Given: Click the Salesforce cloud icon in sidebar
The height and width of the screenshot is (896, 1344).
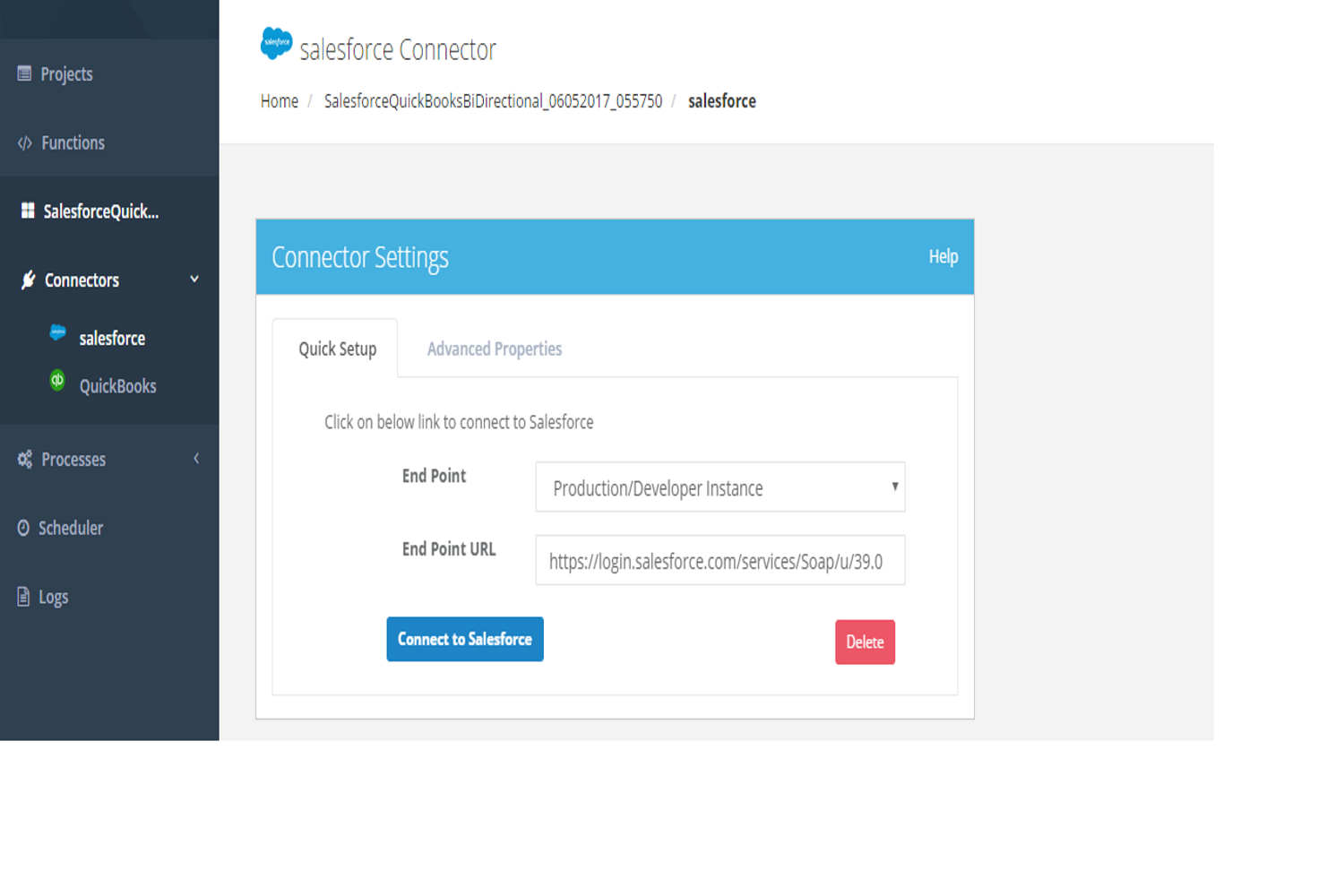Looking at the screenshot, I should 58,332.
